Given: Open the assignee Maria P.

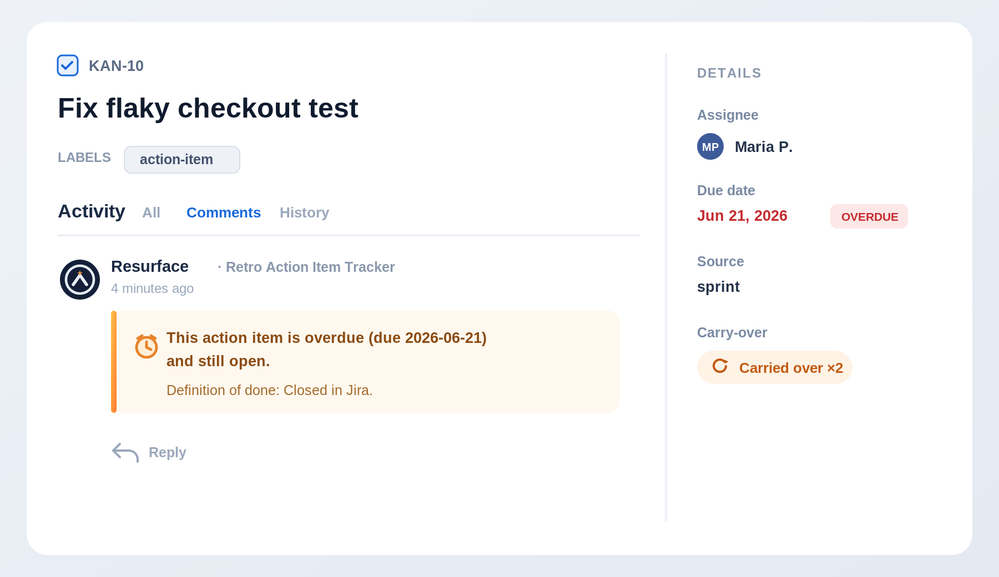Looking at the screenshot, I should pos(763,147).
